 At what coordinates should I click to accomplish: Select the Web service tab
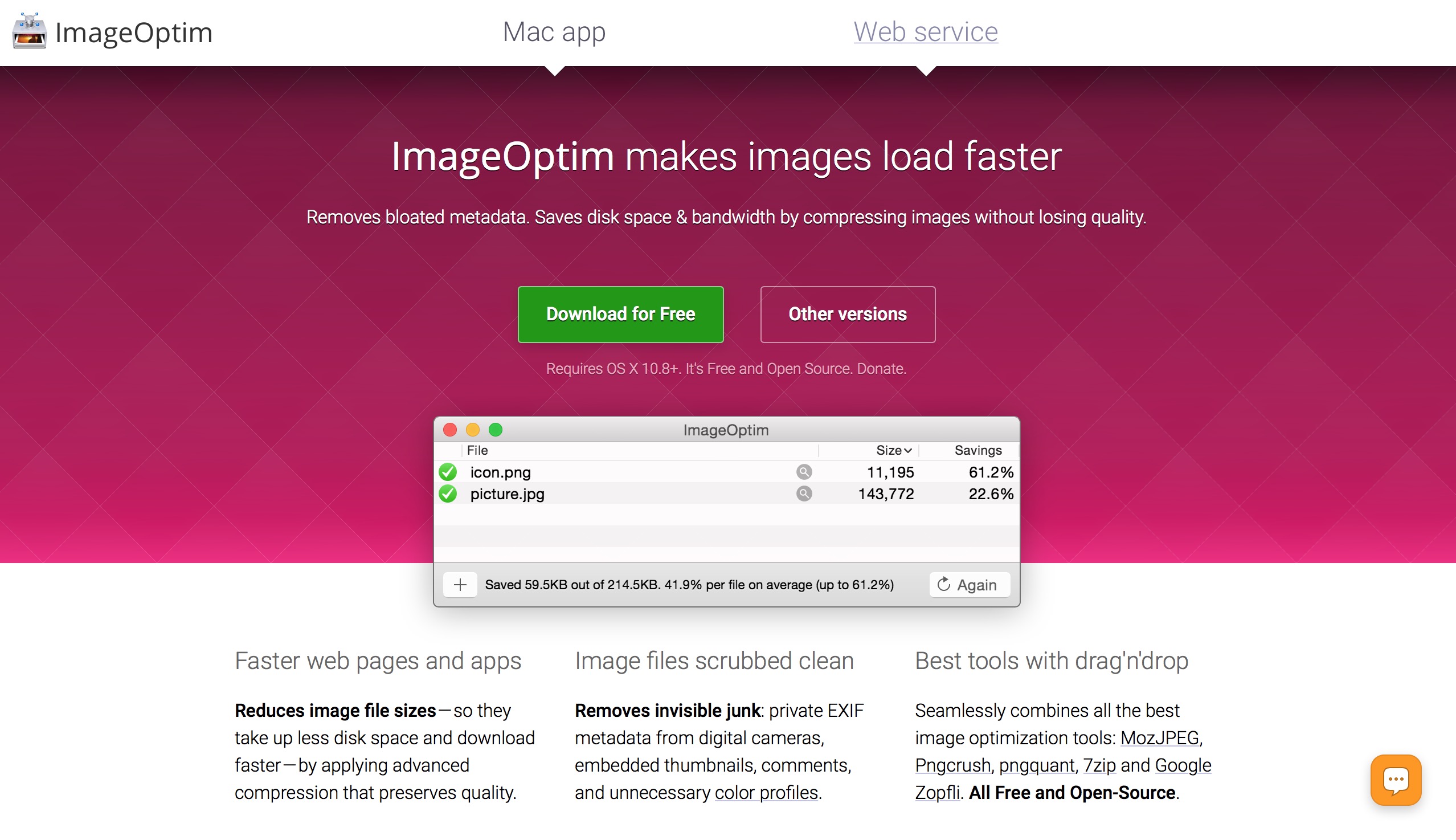point(925,30)
